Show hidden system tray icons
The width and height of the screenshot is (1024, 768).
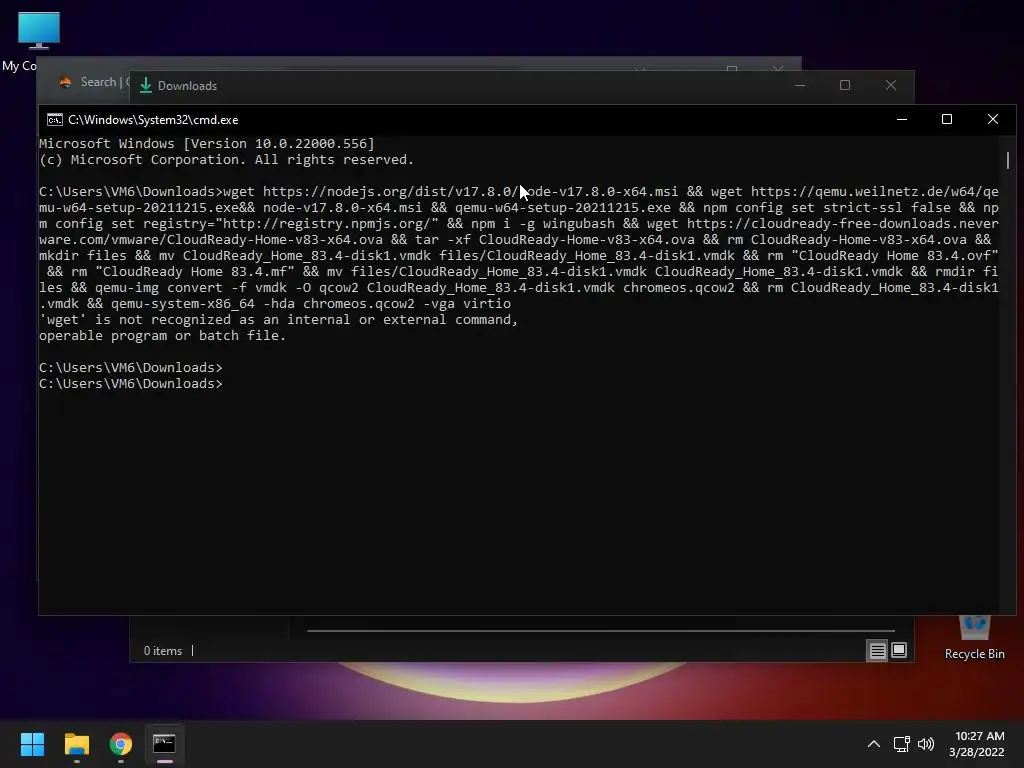pyautogui.click(x=873, y=744)
